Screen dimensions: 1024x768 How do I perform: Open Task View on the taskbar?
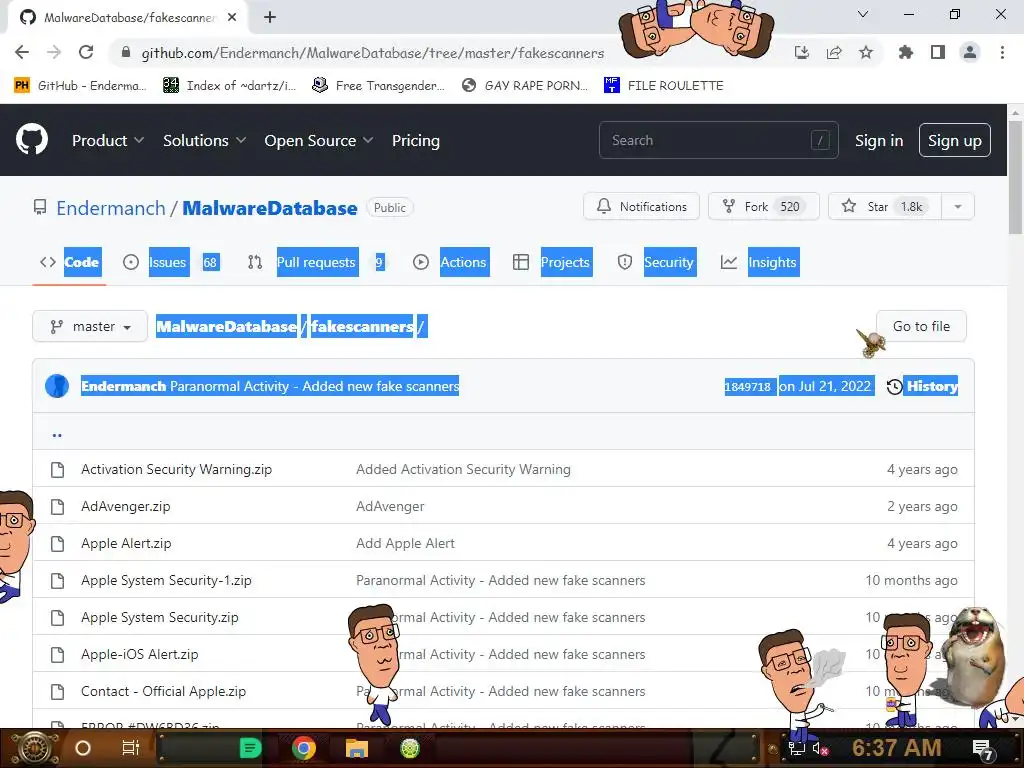[x=131, y=748]
